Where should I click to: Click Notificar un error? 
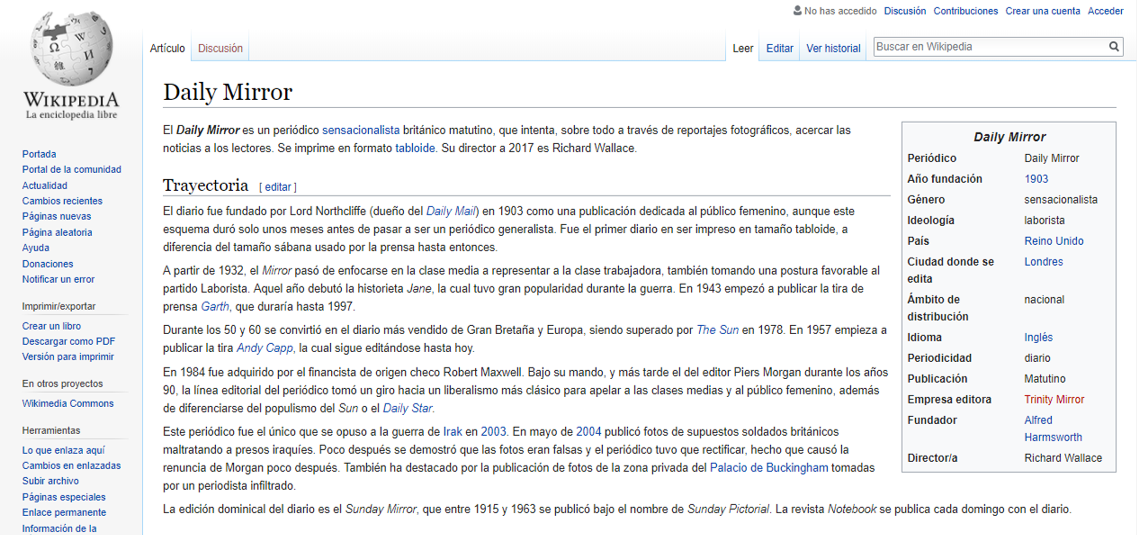[59, 279]
